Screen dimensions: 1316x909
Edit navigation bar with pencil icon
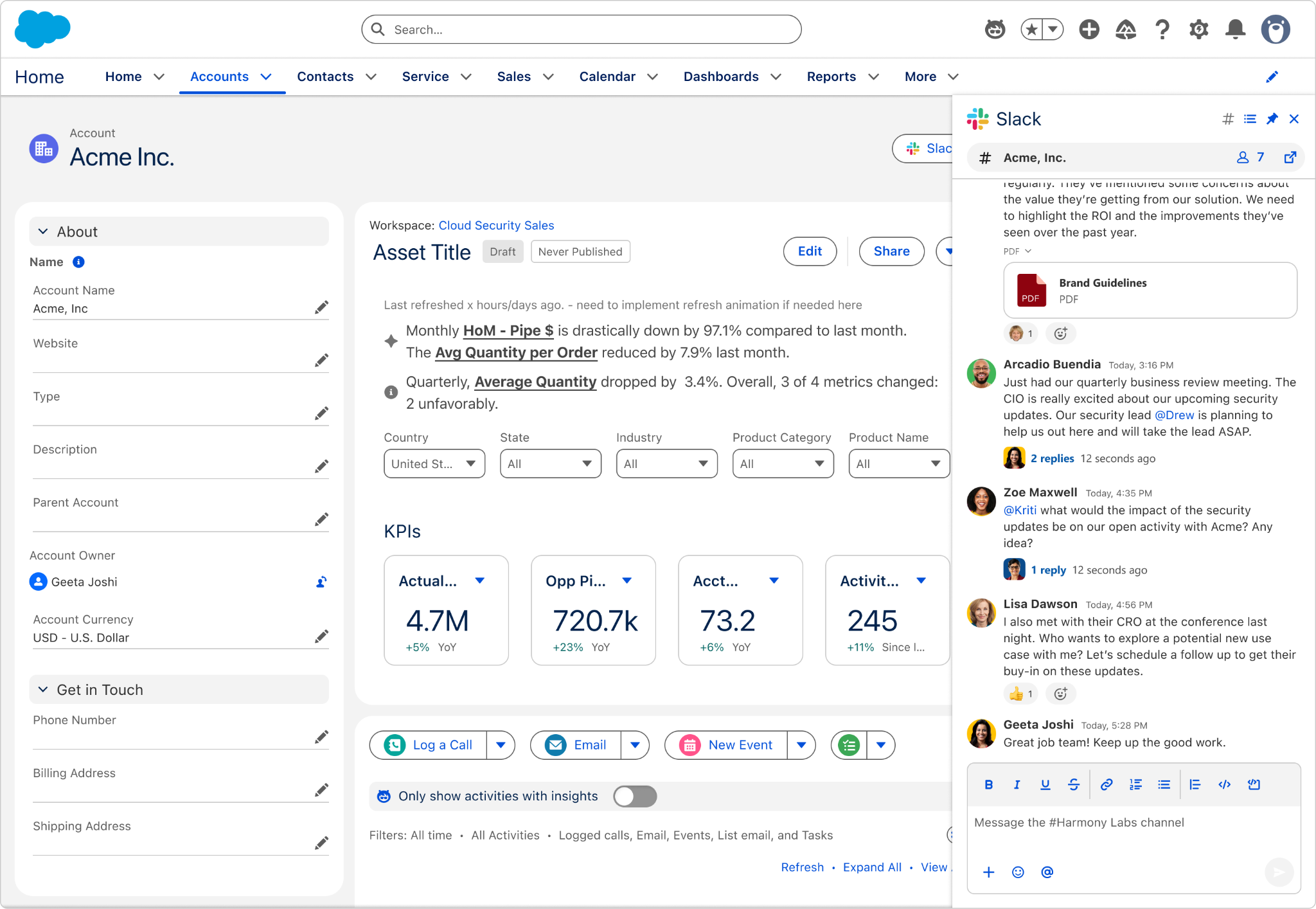click(x=1272, y=77)
